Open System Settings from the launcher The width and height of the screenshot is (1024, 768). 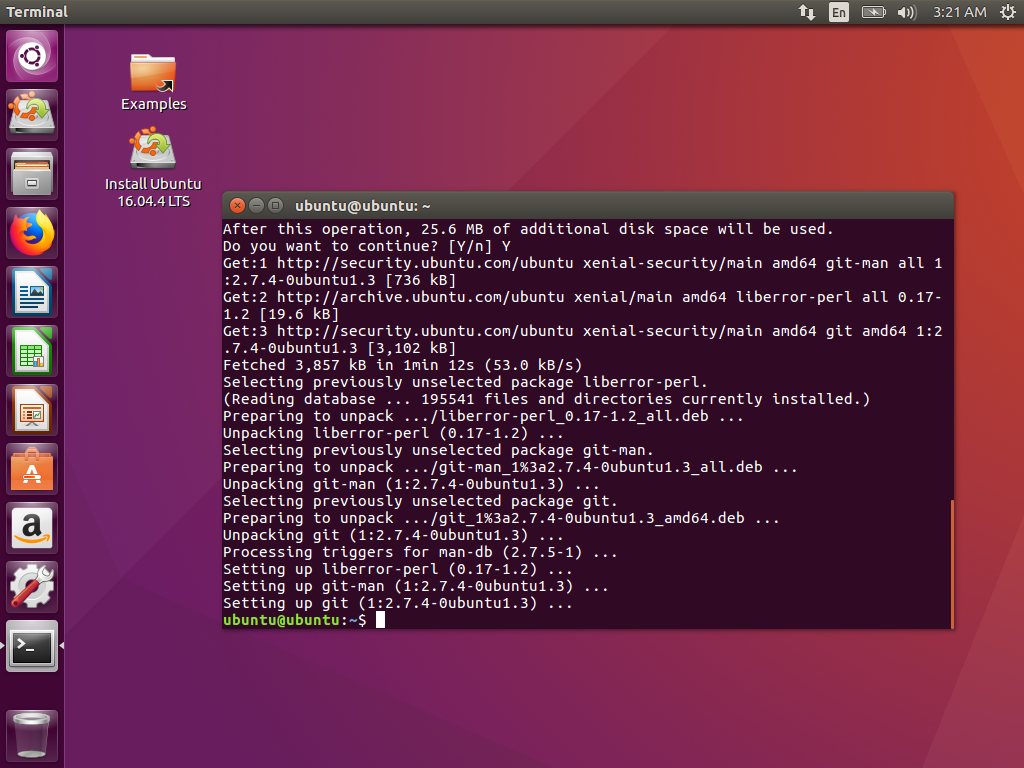pyautogui.click(x=31, y=587)
